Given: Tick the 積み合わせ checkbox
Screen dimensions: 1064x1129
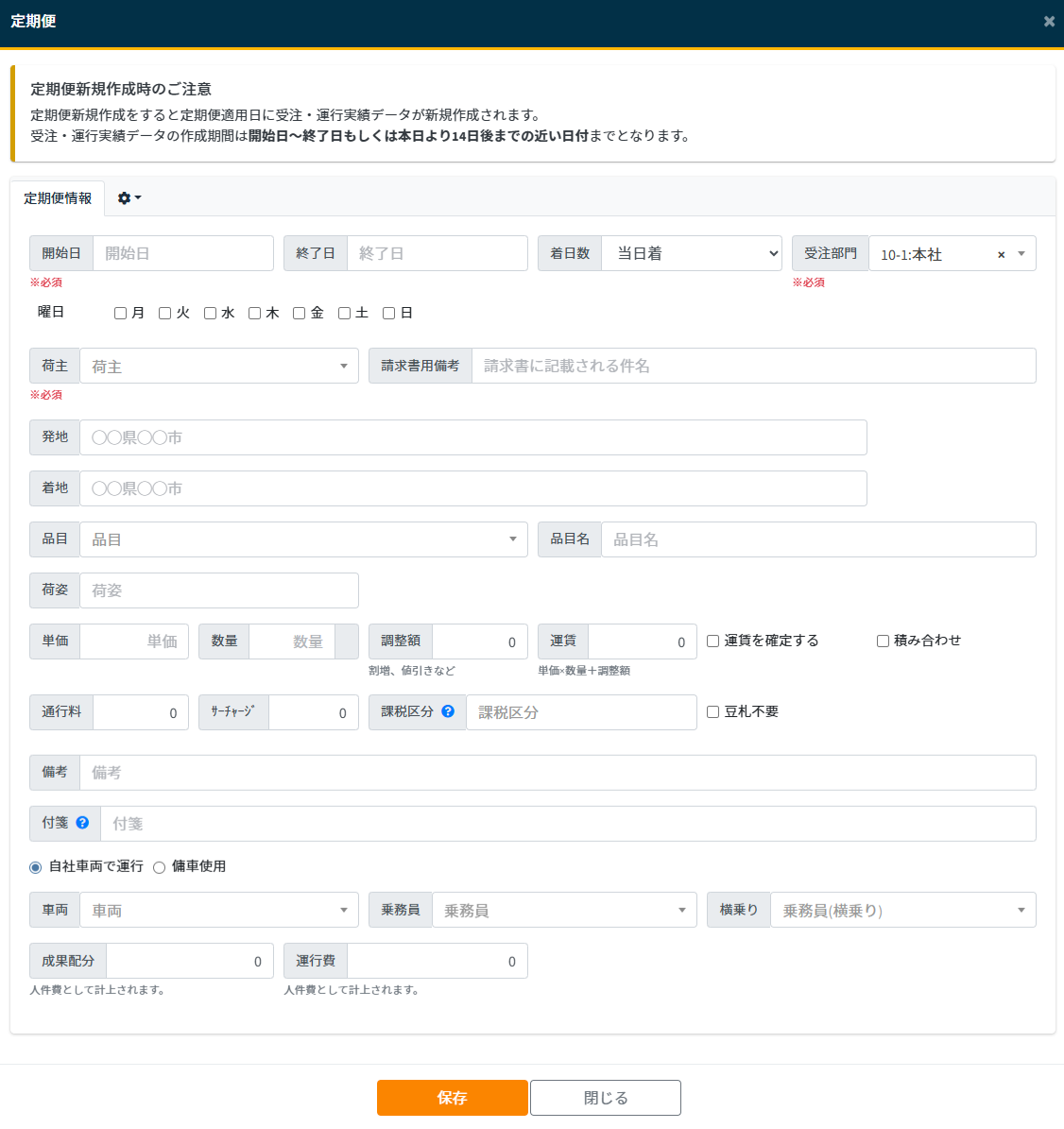Looking at the screenshot, I should tap(883, 641).
